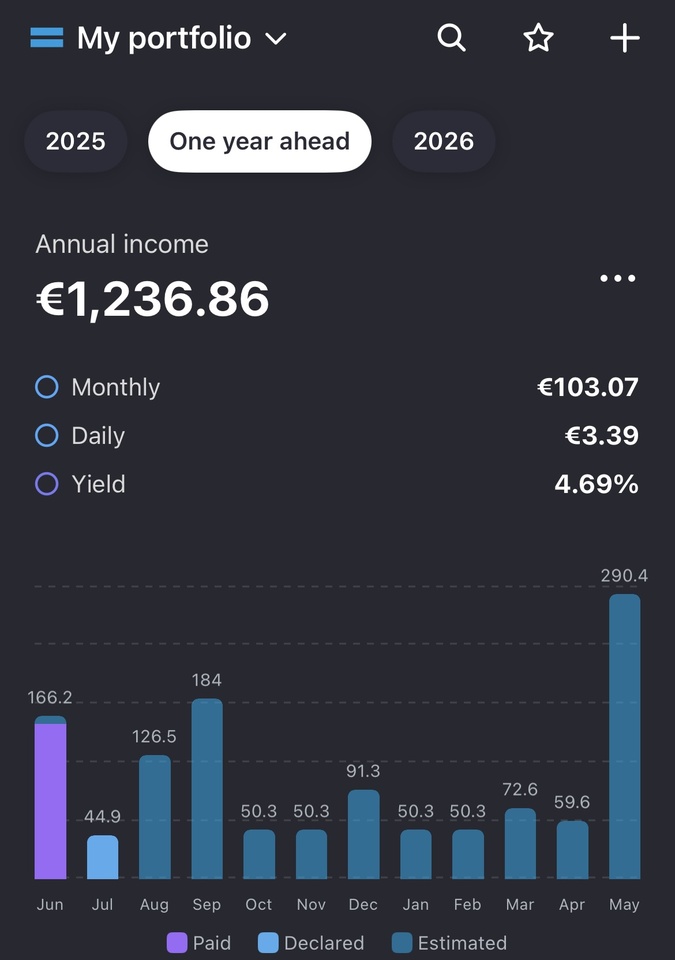
Task: Click the light blue Declared legend swatch
Action: pos(268,943)
